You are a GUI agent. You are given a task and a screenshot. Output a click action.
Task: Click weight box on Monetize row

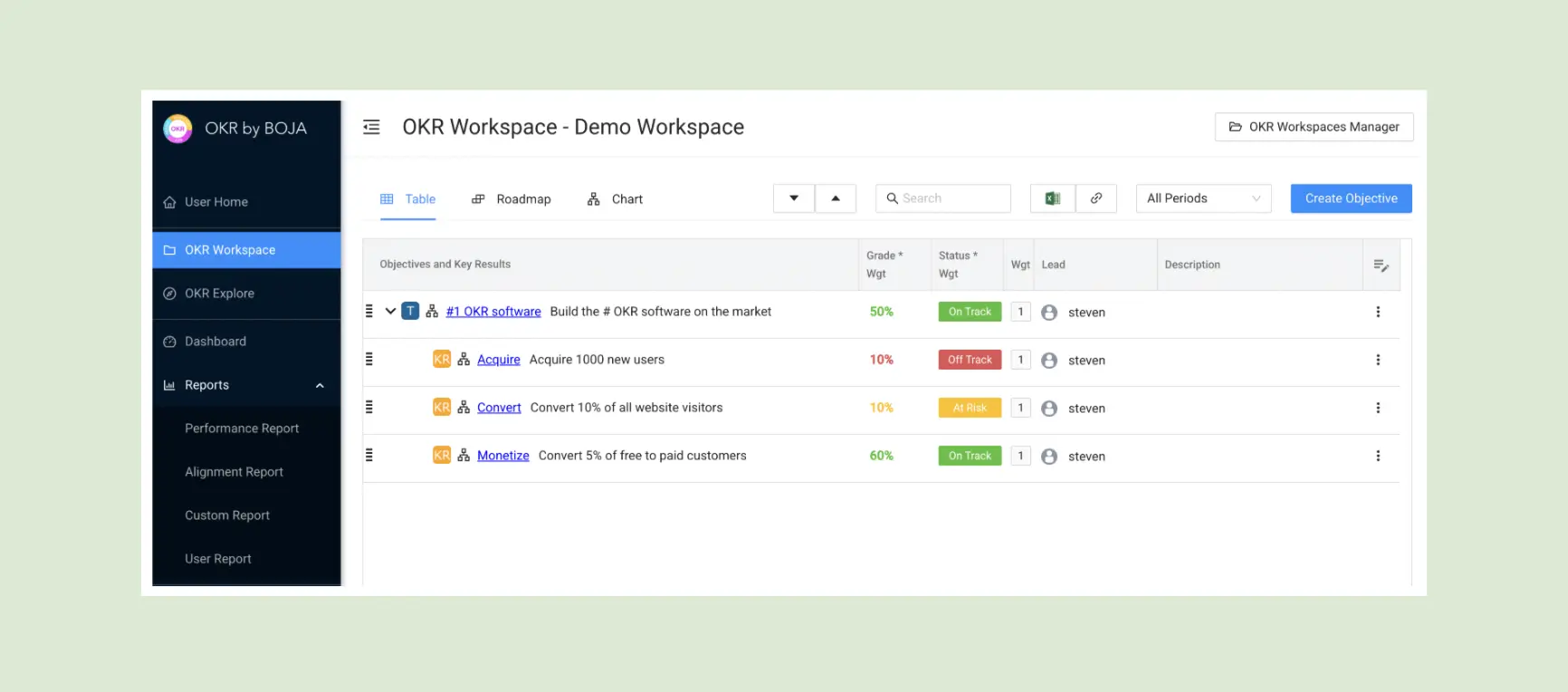[1020, 456]
